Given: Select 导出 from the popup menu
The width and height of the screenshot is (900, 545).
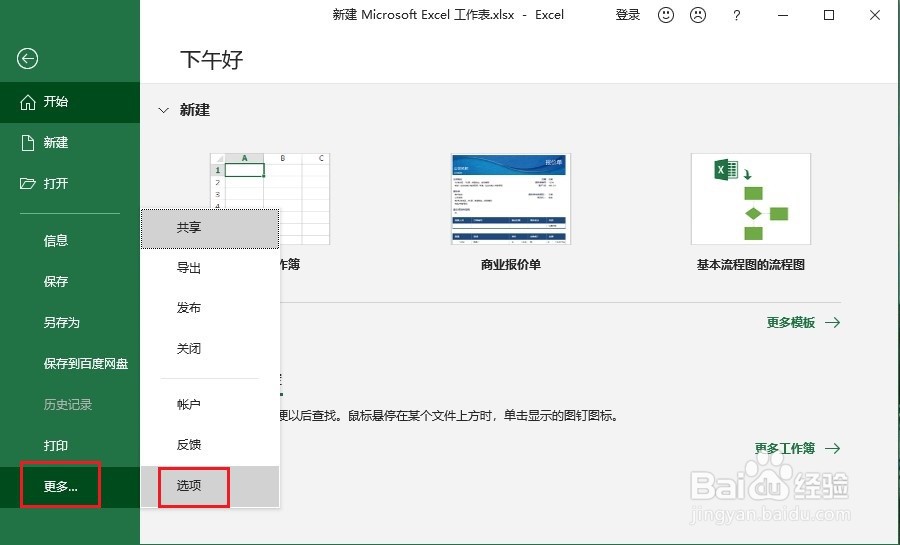Looking at the screenshot, I should click(x=210, y=268).
